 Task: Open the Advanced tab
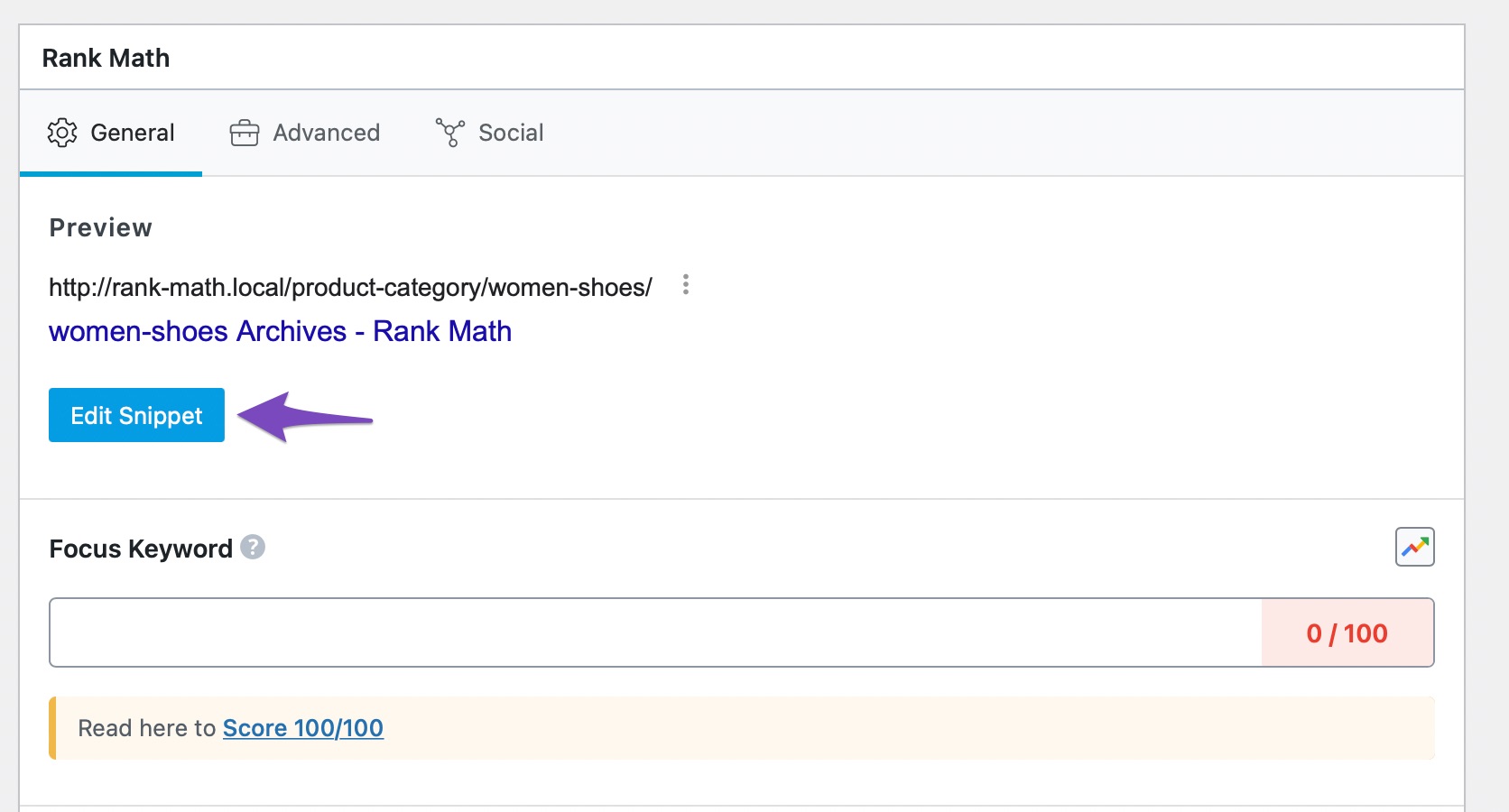click(304, 133)
